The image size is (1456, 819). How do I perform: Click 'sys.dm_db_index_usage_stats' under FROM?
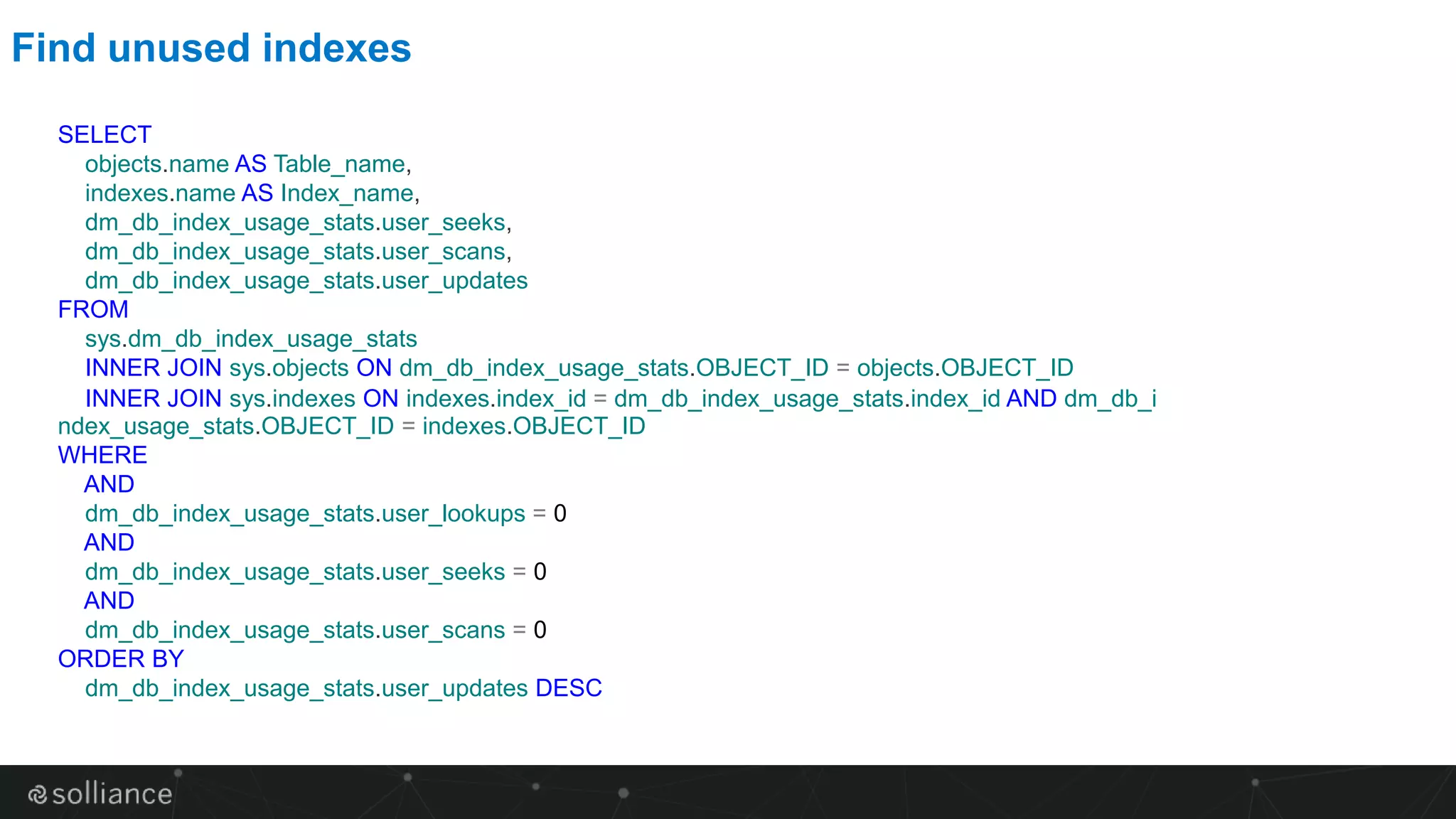(x=251, y=339)
